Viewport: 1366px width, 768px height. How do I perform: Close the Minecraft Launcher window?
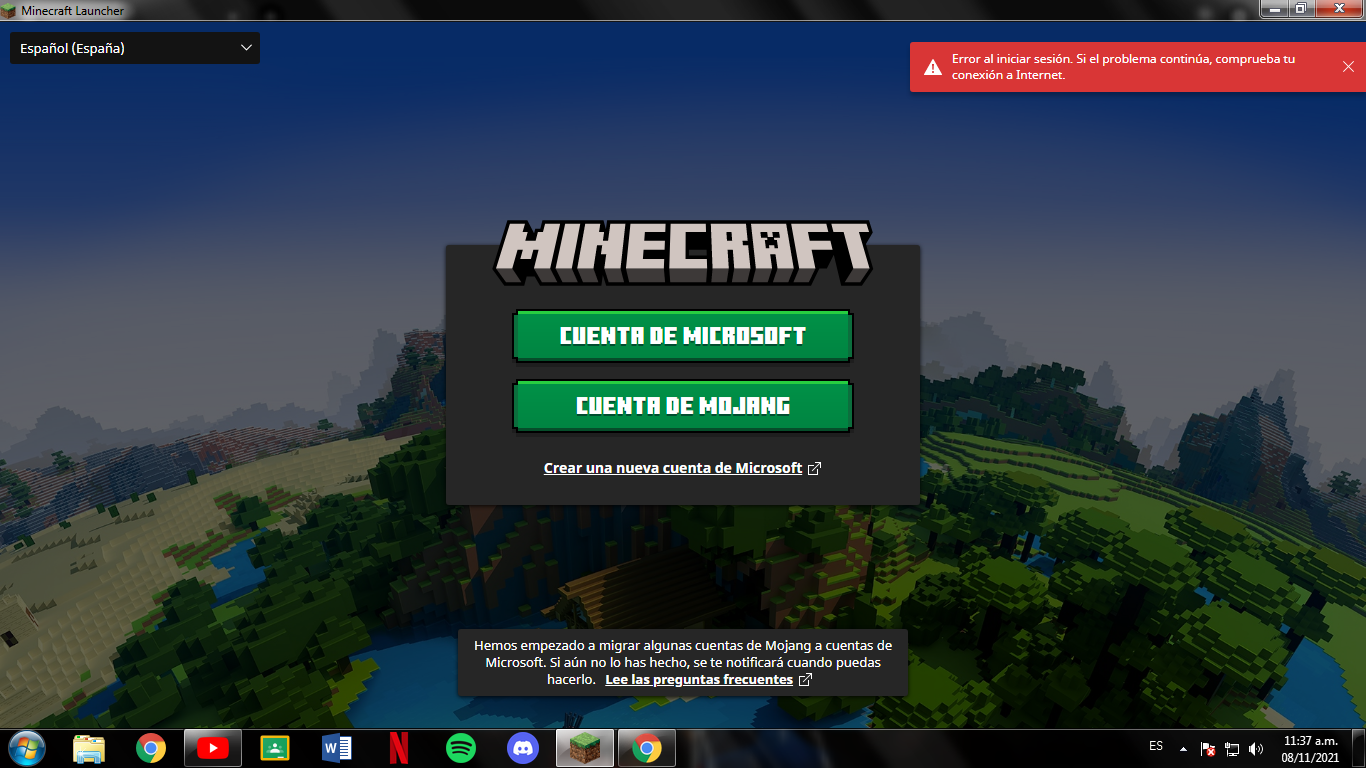click(1337, 9)
